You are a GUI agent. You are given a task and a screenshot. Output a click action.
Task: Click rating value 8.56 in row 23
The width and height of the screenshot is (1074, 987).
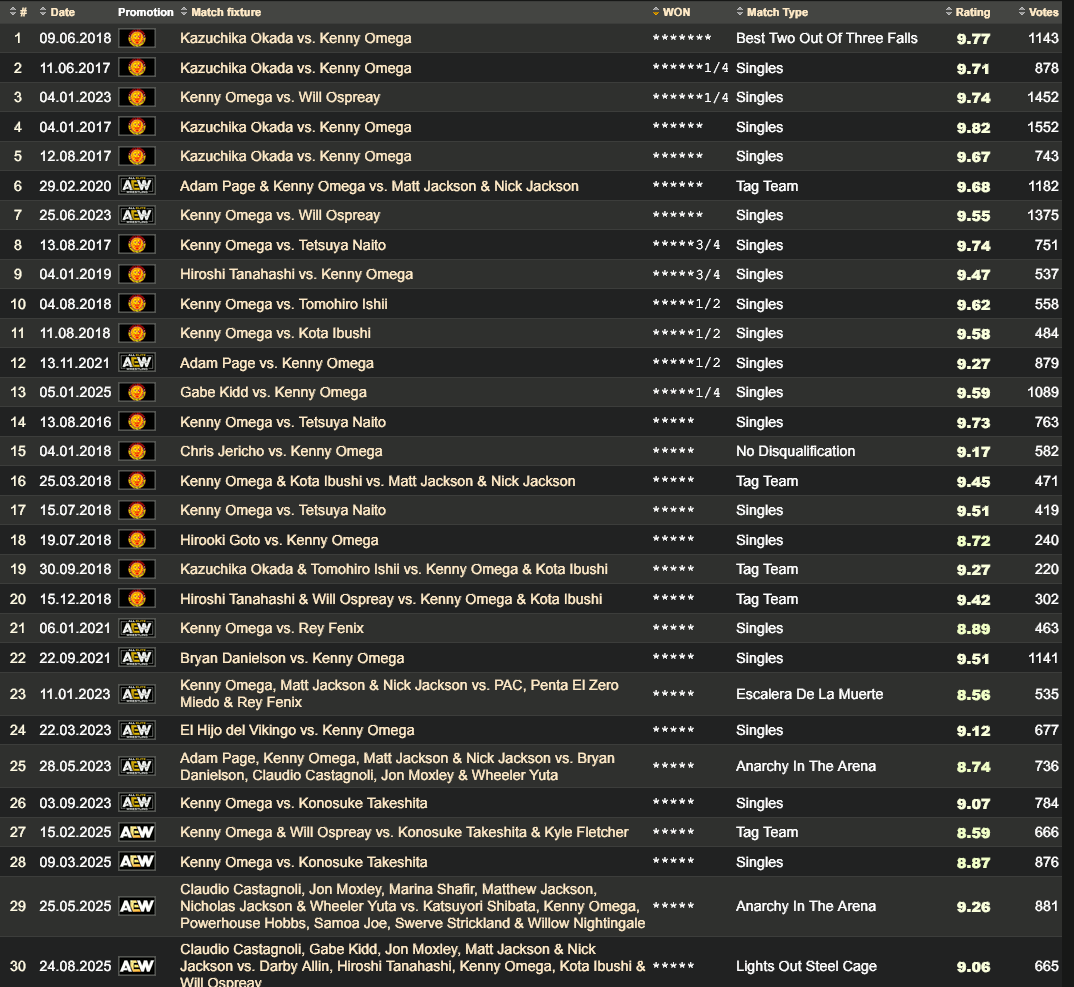click(973, 695)
